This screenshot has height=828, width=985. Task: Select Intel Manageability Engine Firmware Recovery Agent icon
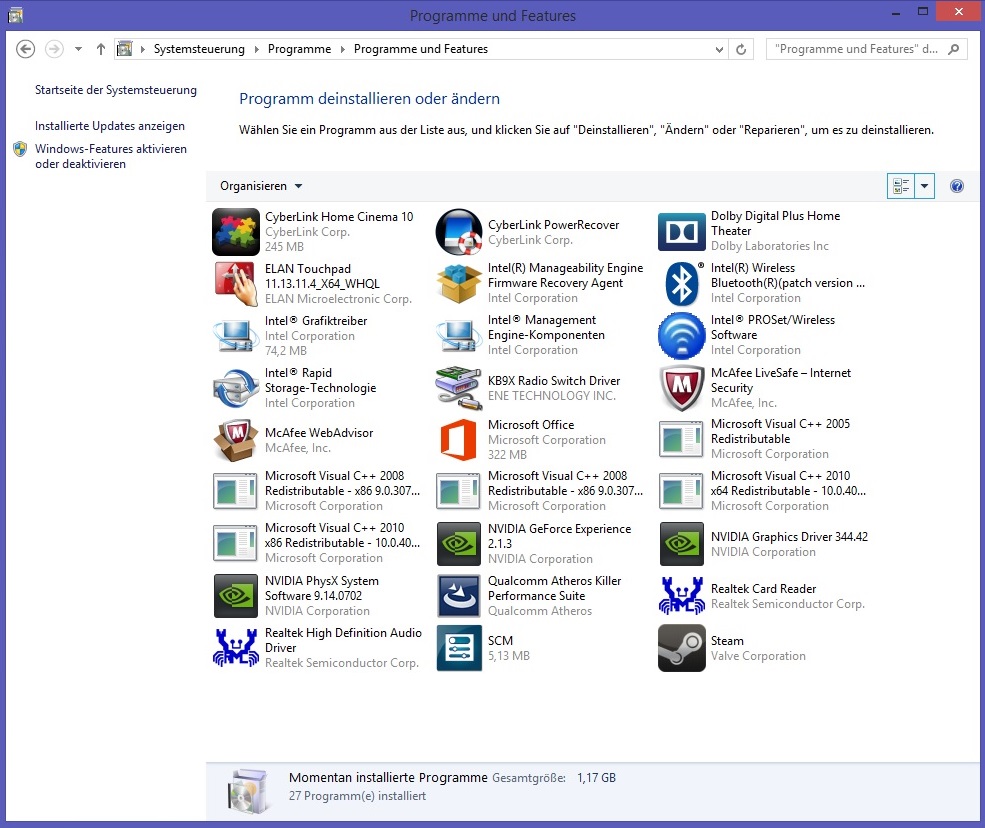(459, 284)
